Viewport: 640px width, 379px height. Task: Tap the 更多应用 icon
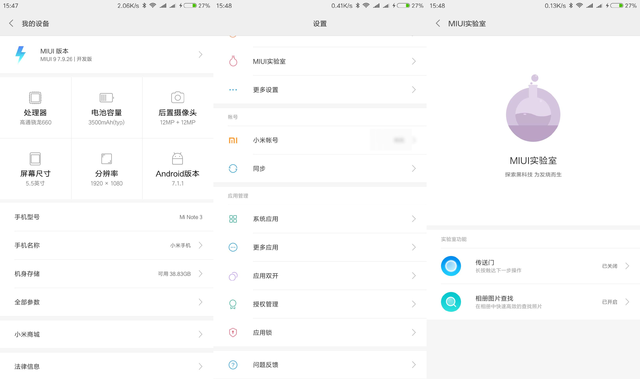point(233,247)
